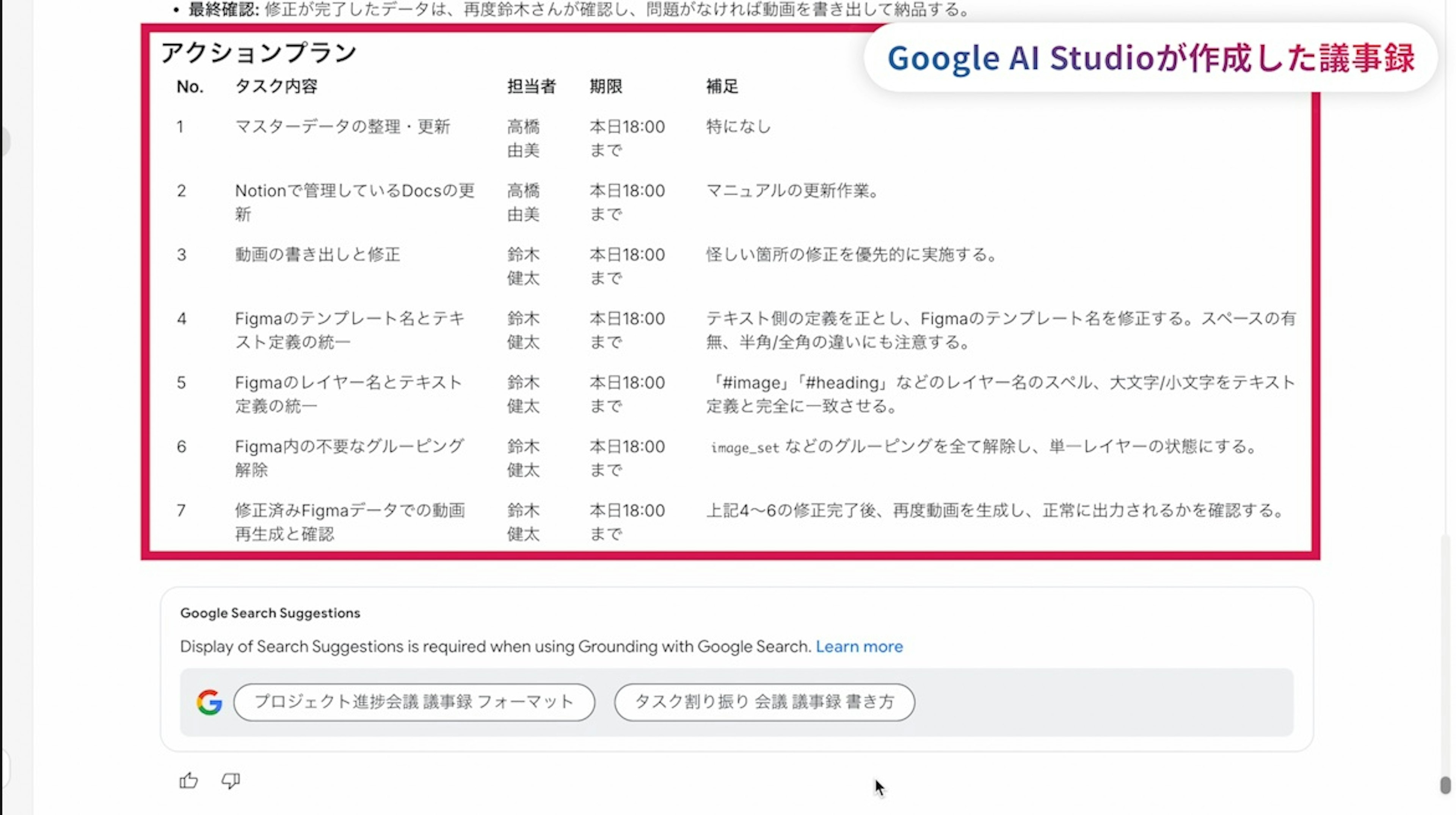This screenshot has height=815, width=1456.
Task: Click the 期限 column header
Action: pyautogui.click(x=606, y=86)
